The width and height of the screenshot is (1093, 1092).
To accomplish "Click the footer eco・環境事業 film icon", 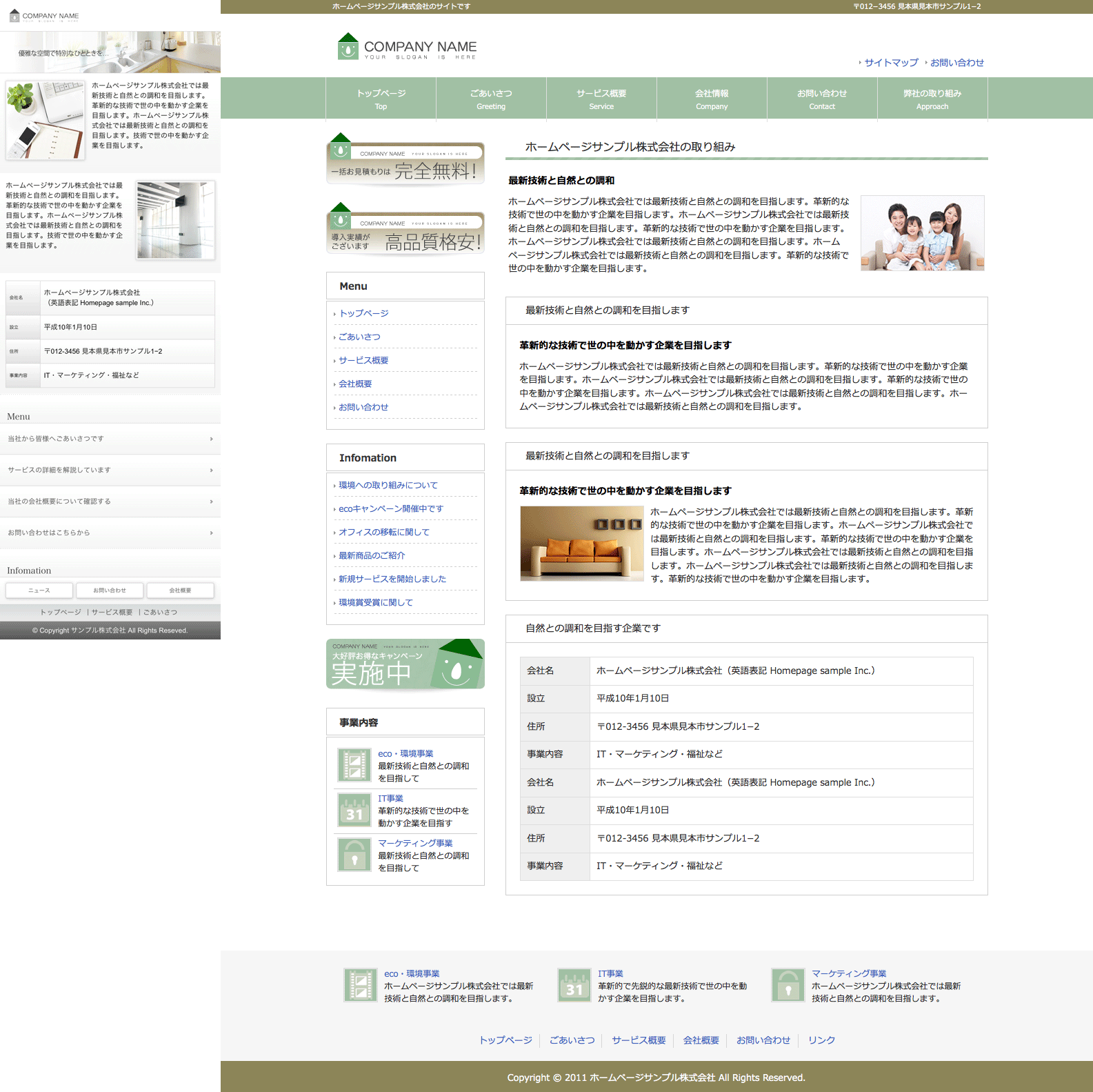I will pos(361,985).
